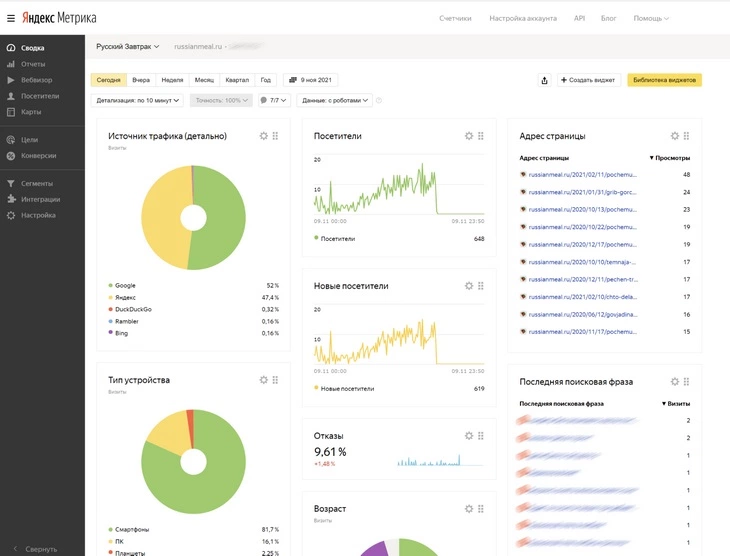
Task: Open settings gear of Последняя поисковая фраза widget
Action: [675, 382]
